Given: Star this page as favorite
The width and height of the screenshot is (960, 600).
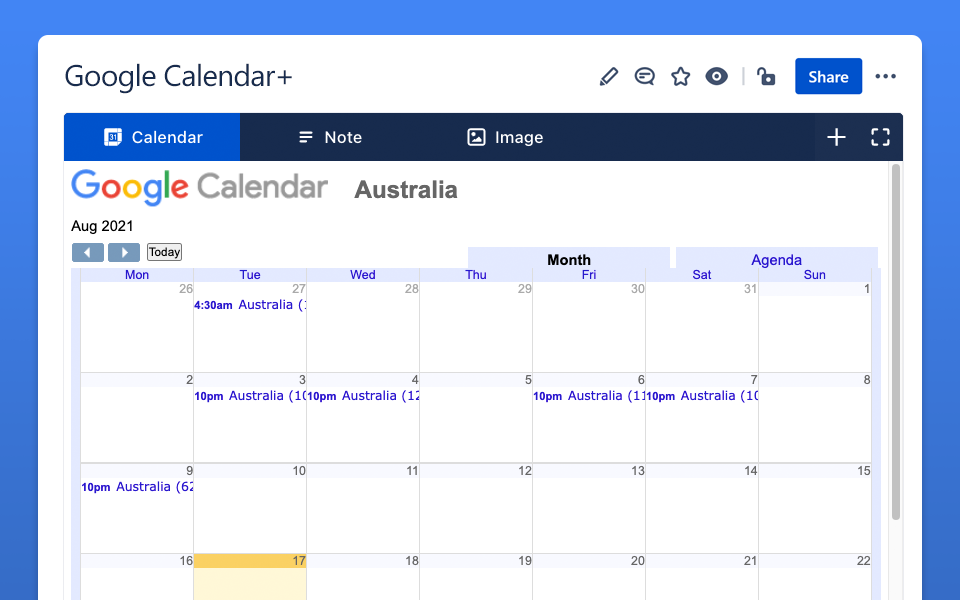Looking at the screenshot, I should [x=680, y=77].
